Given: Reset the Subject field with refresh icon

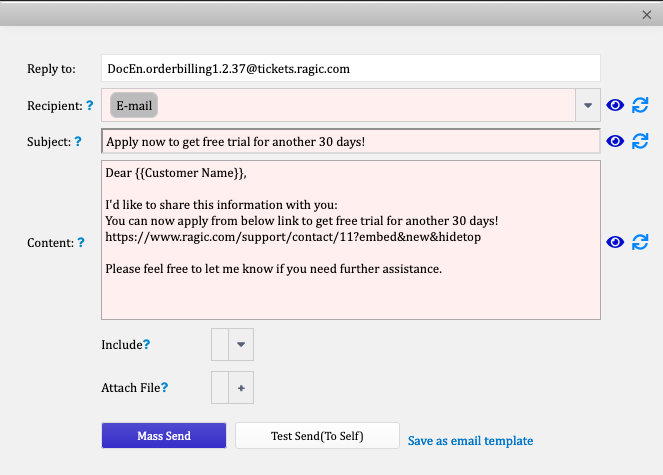Looking at the screenshot, I should click(x=640, y=141).
